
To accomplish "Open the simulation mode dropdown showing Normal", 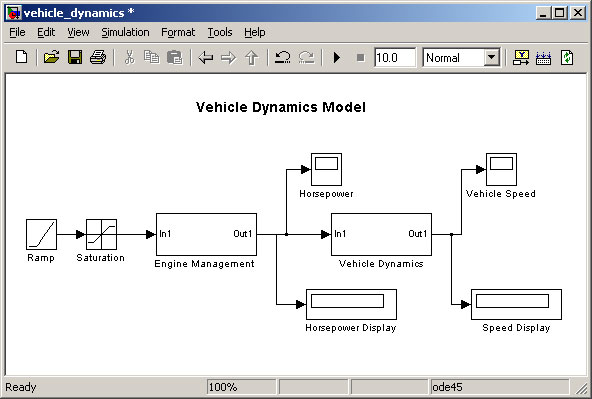I will [462, 57].
